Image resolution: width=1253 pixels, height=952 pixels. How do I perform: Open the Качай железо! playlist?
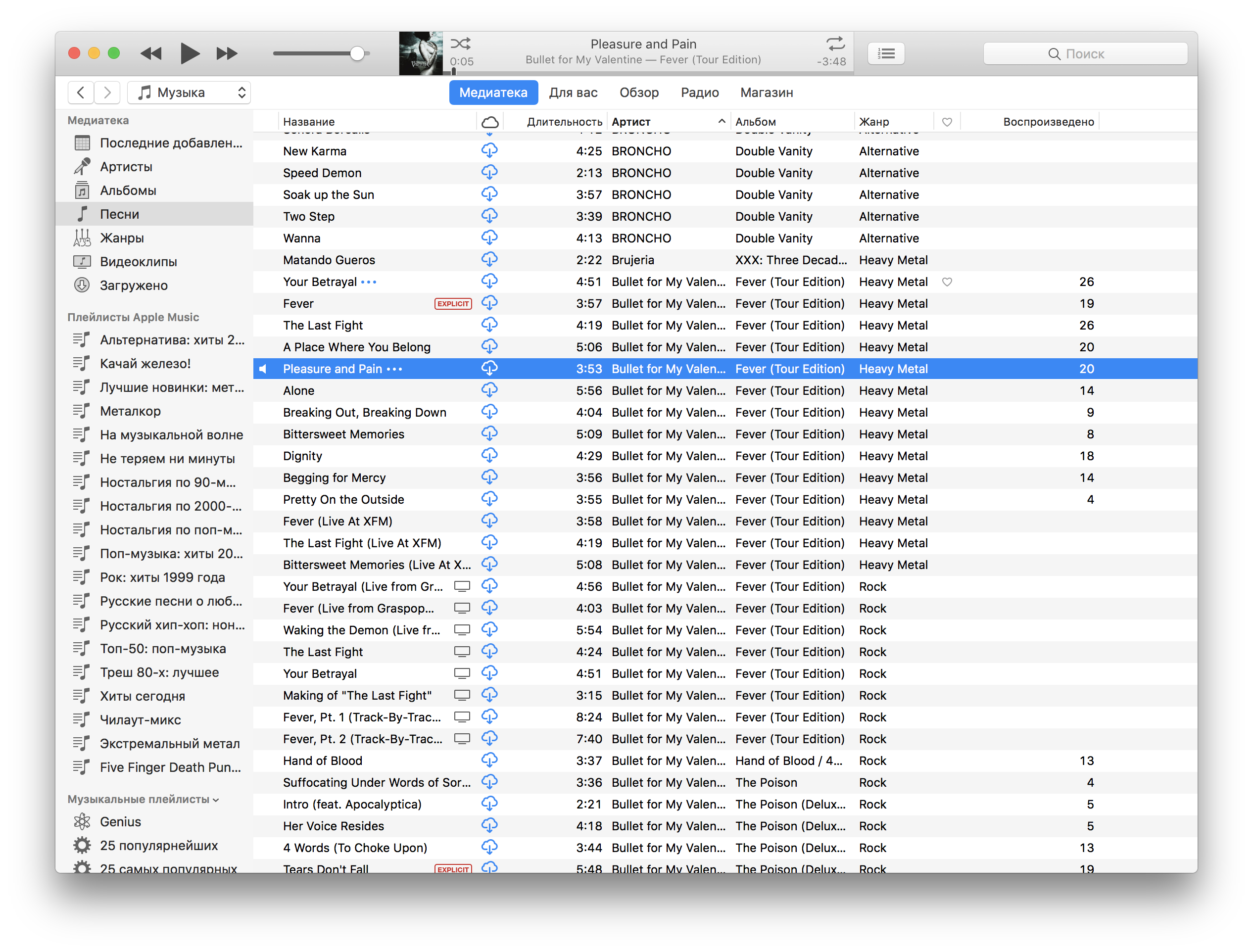pyautogui.click(x=154, y=363)
